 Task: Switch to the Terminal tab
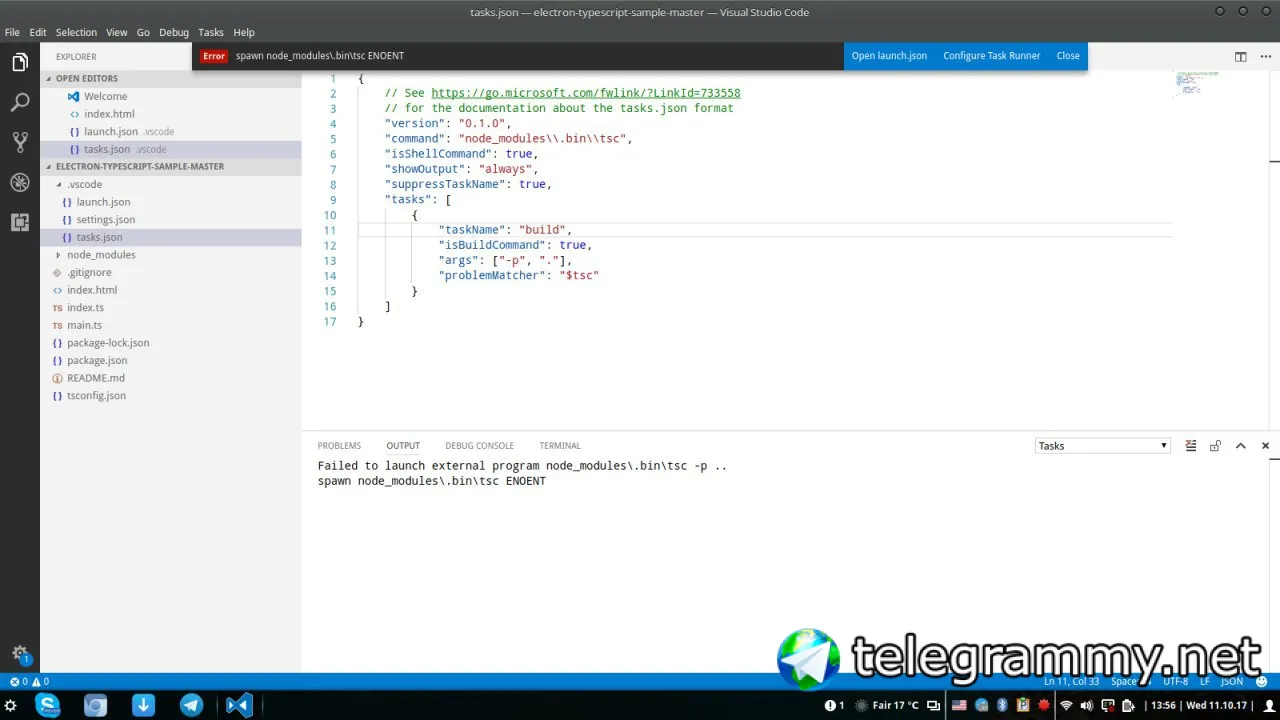click(x=560, y=446)
